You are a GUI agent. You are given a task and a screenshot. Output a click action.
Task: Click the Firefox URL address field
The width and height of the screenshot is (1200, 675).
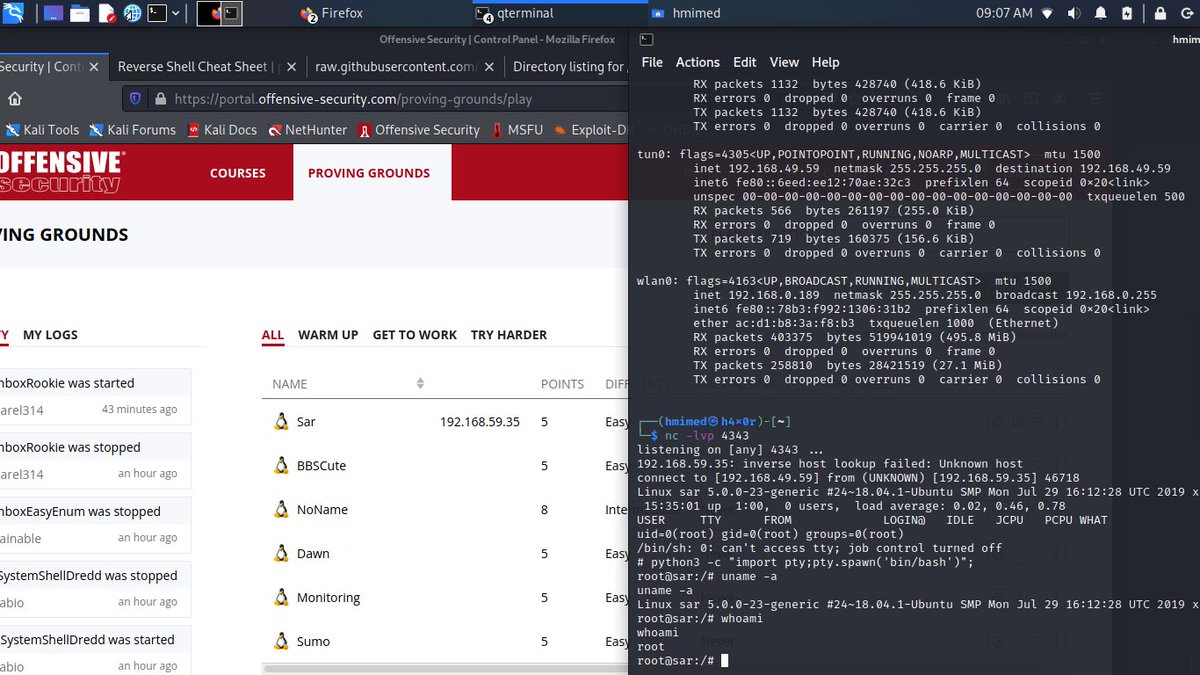tap(375, 99)
